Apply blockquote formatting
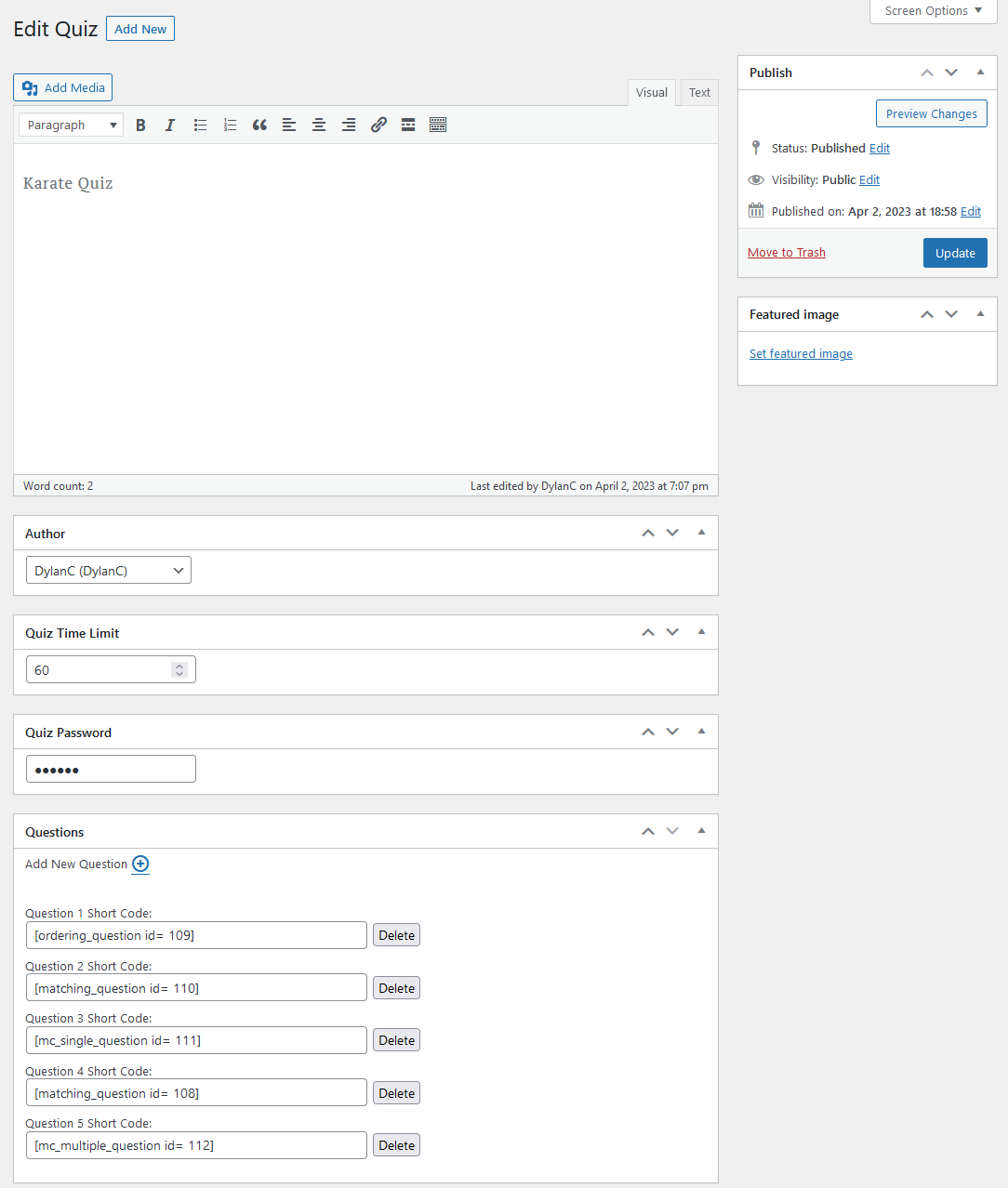 (259, 125)
